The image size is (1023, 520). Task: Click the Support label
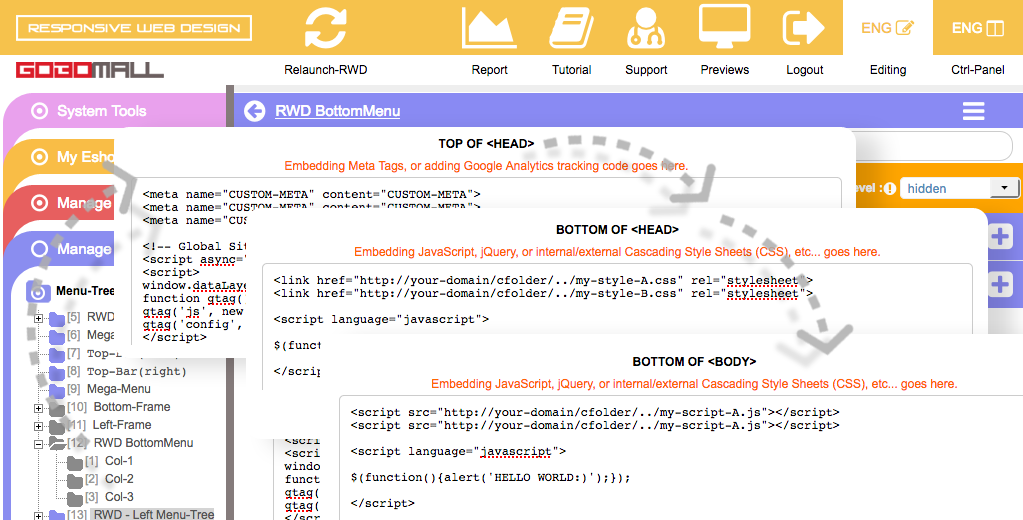(646, 70)
